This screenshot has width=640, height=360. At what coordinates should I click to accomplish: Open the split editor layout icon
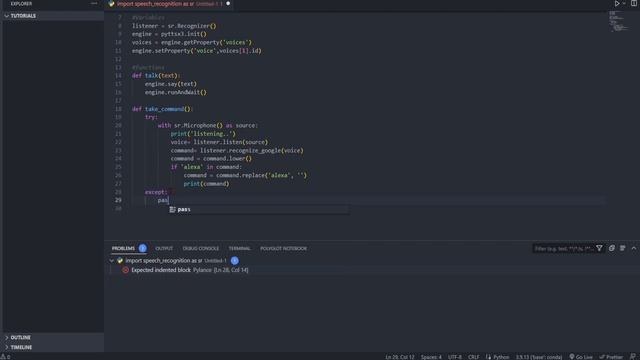pyautogui.click(x=634, y=3)
